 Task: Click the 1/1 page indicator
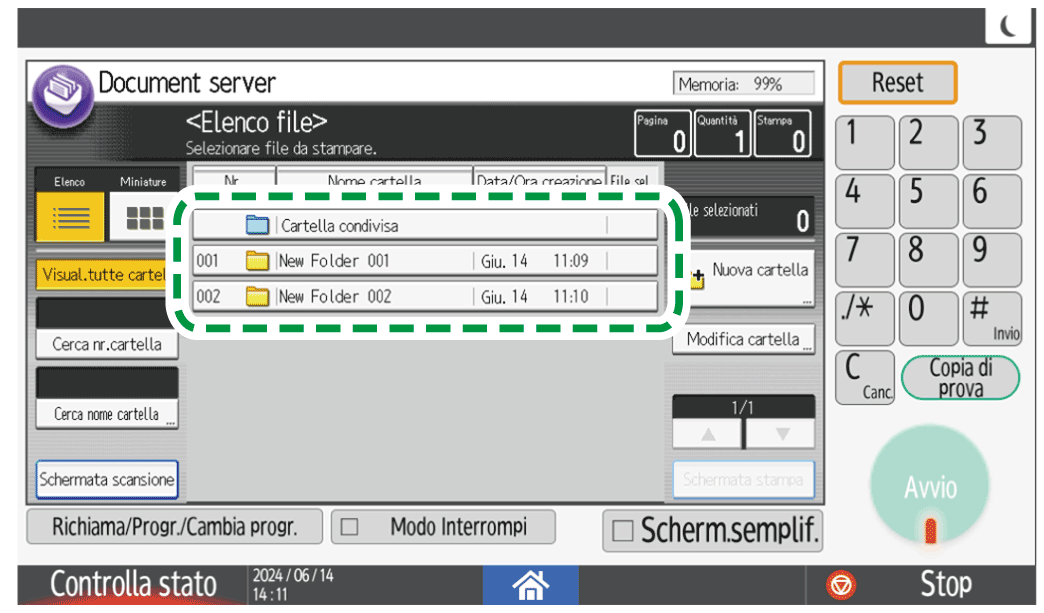[x=743, y=407]
